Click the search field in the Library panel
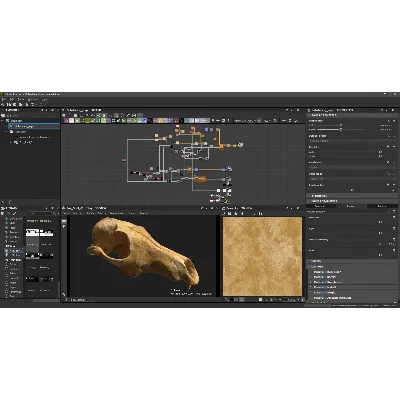This screenshot has height=400, width=400. pos(41,213)
